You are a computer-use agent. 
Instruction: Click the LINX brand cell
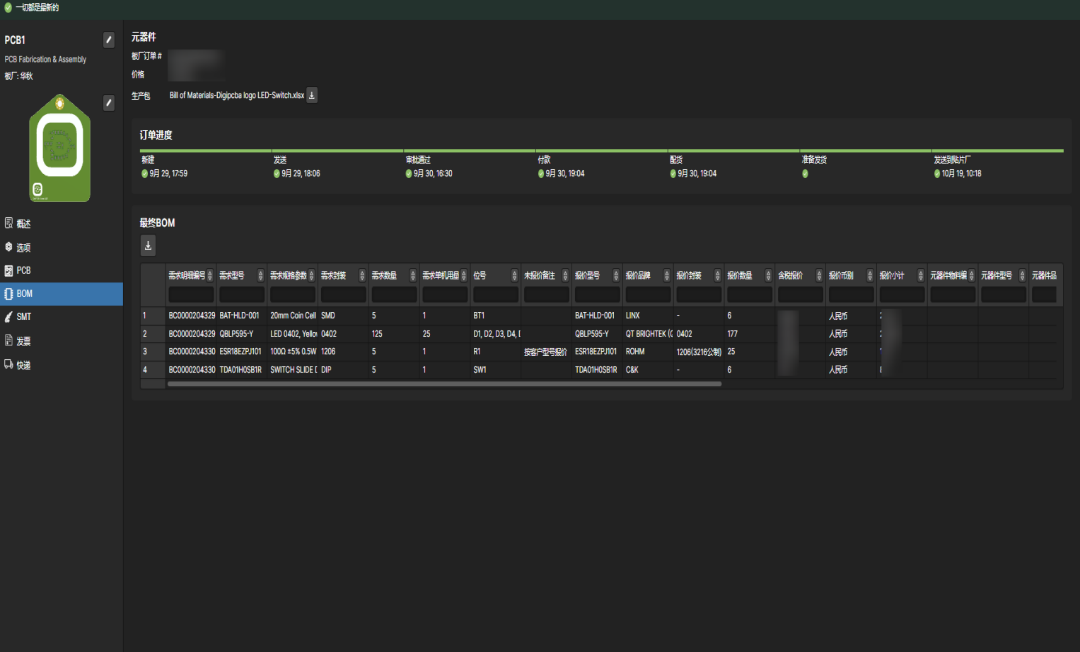[648, 315]
